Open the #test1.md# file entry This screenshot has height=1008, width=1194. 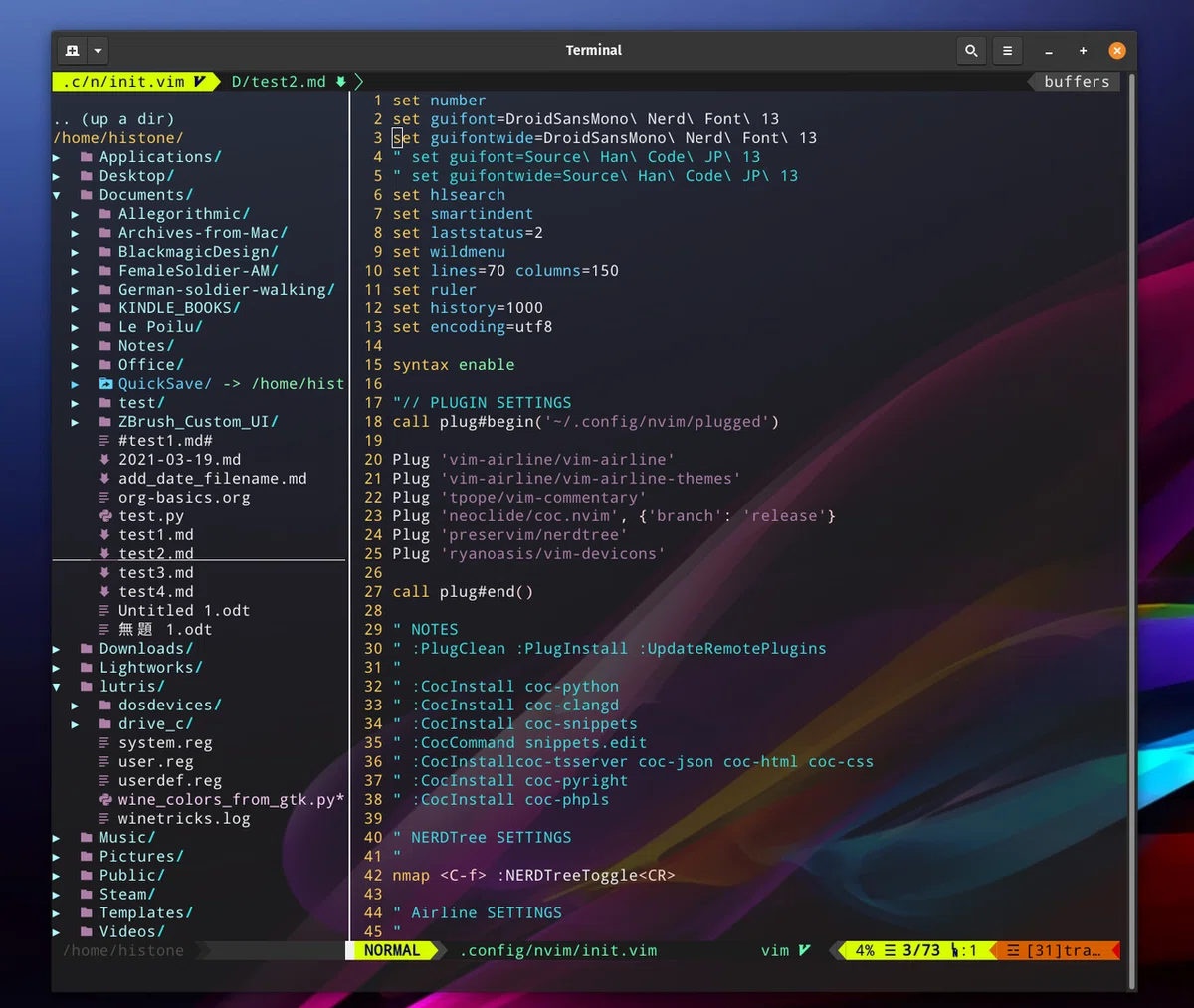pyautogui.click(x=165, y=441)
